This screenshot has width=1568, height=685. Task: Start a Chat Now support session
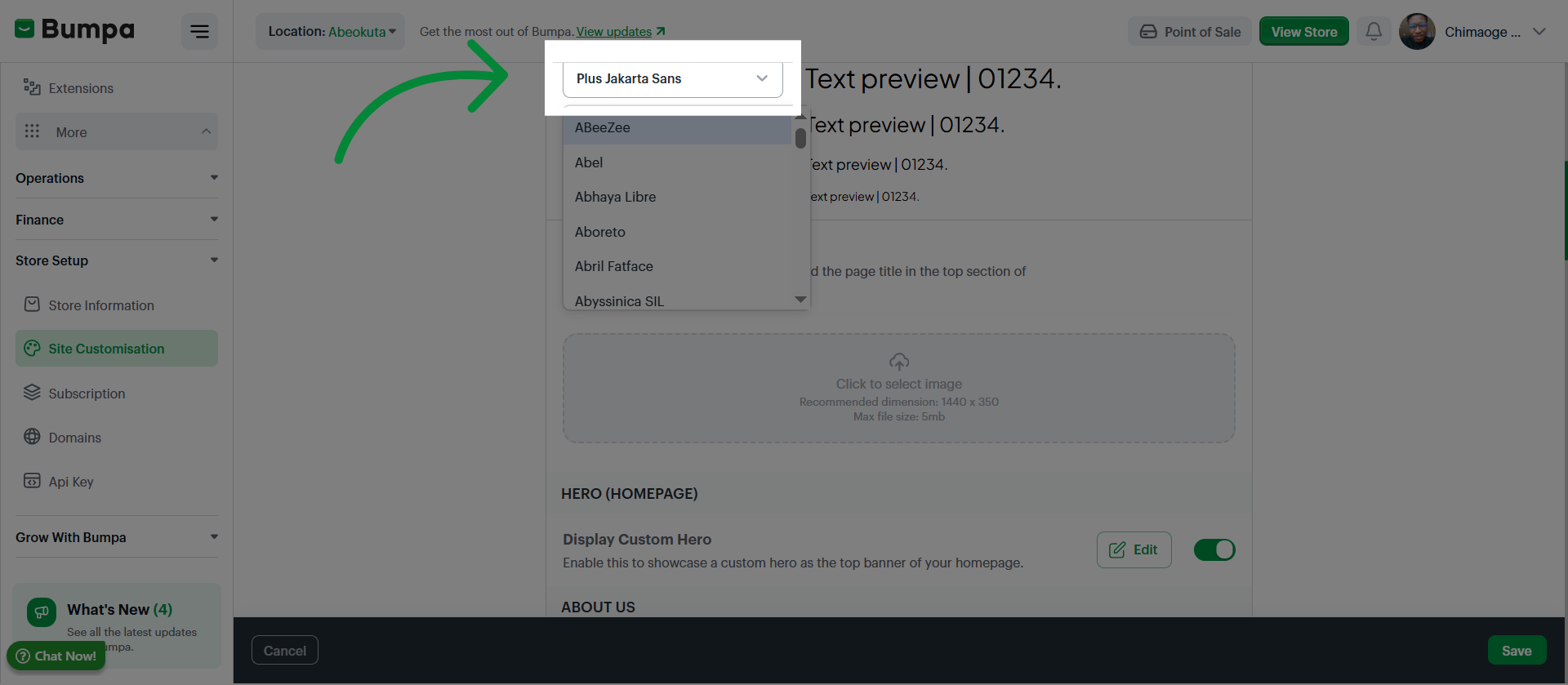pyautogui.click(x=56, y=656)
